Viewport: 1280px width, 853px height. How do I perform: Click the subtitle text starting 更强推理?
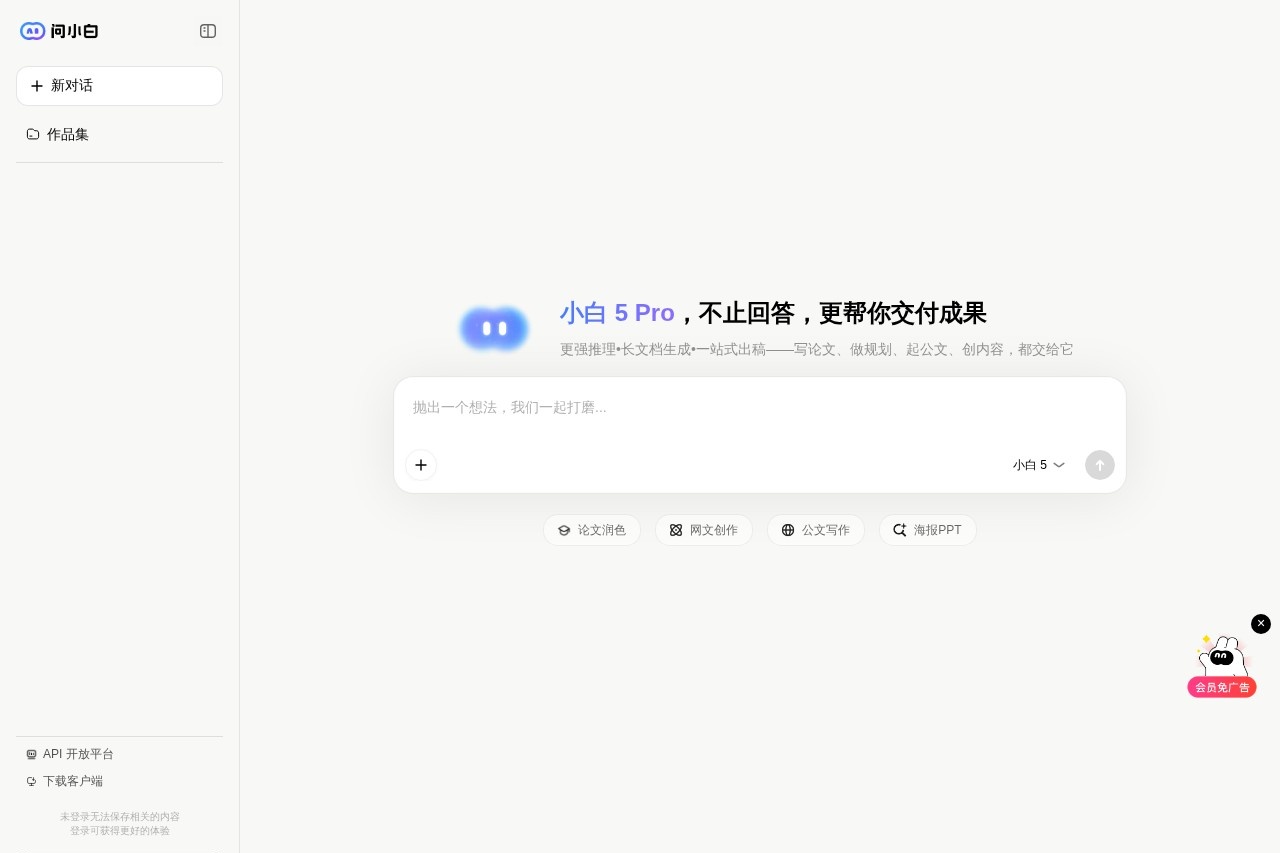(x=816, y=349)
